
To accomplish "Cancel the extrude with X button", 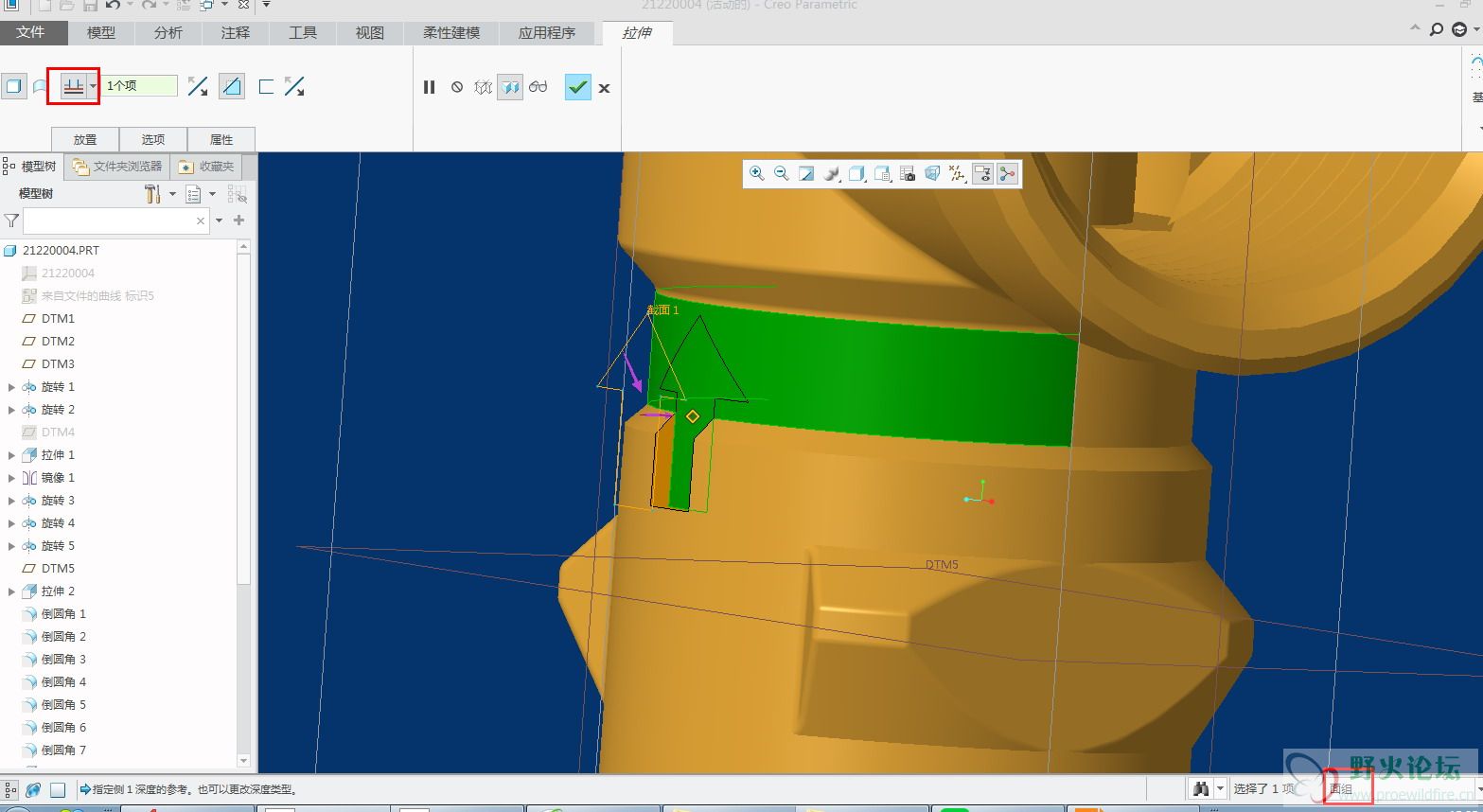I will 604,88.
